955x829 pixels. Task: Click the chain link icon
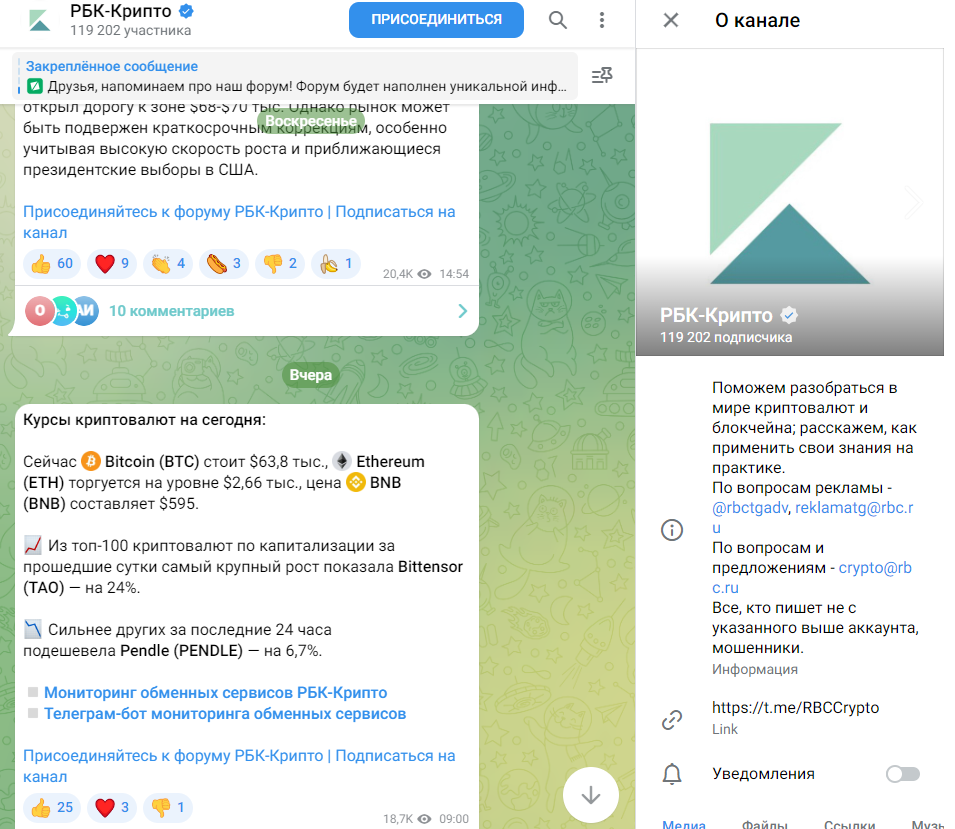pyautogui.click(x=672, y=720)
